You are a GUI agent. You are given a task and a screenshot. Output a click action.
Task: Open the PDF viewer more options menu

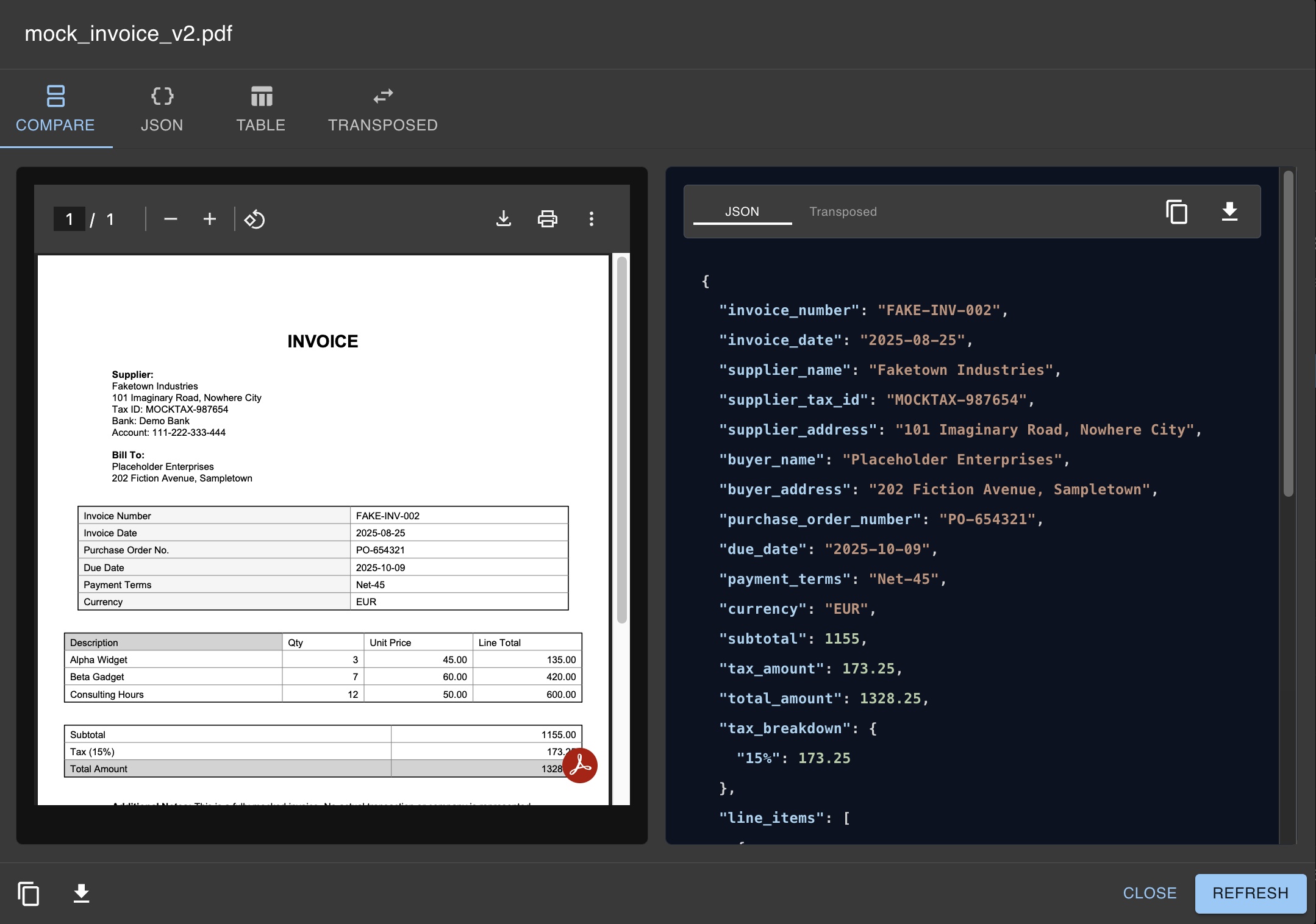click(592, 219)
